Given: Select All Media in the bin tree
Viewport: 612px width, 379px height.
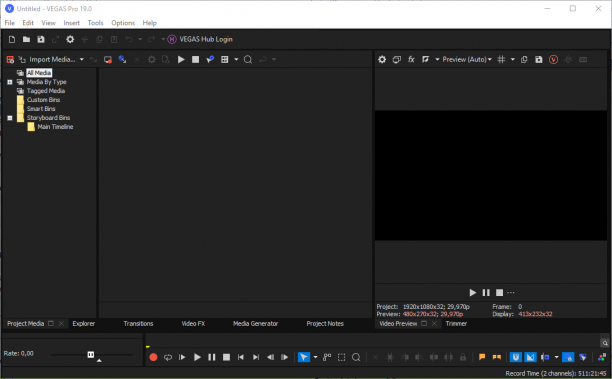Looking at the screenshot, I should [39, 73].
